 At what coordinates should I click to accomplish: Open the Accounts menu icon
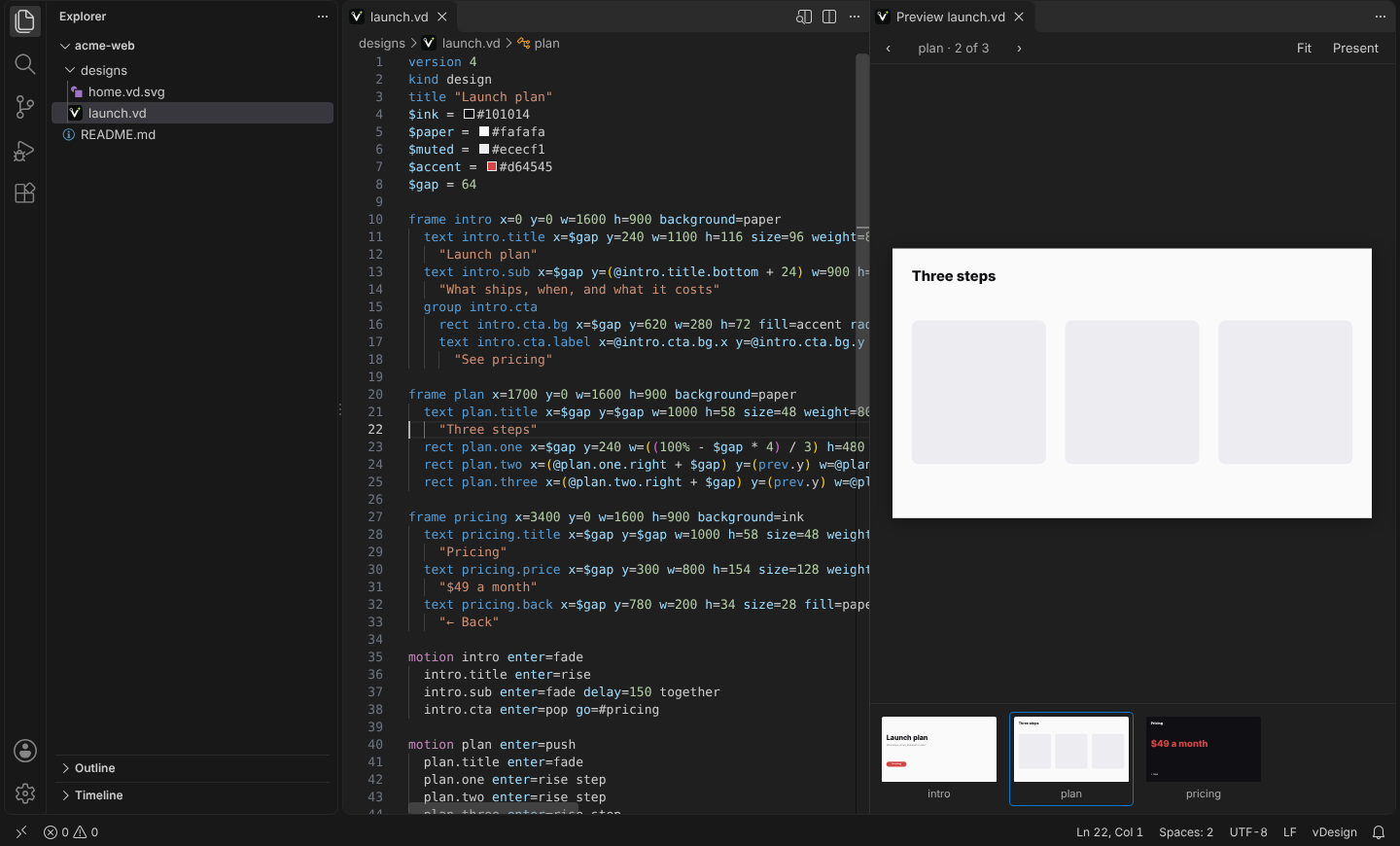(x=25, y=751)
